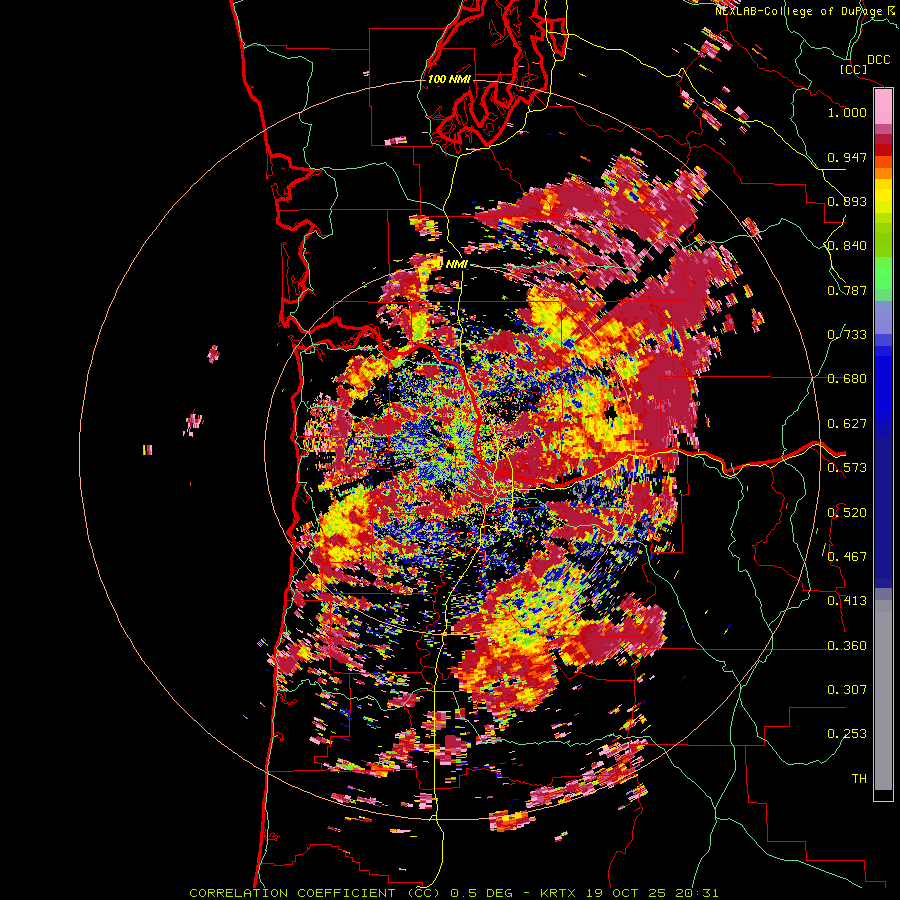Viewport: 900px width, 900px height.
Task: Pick the orange color bar segment near 0.947
Action: 883,162
